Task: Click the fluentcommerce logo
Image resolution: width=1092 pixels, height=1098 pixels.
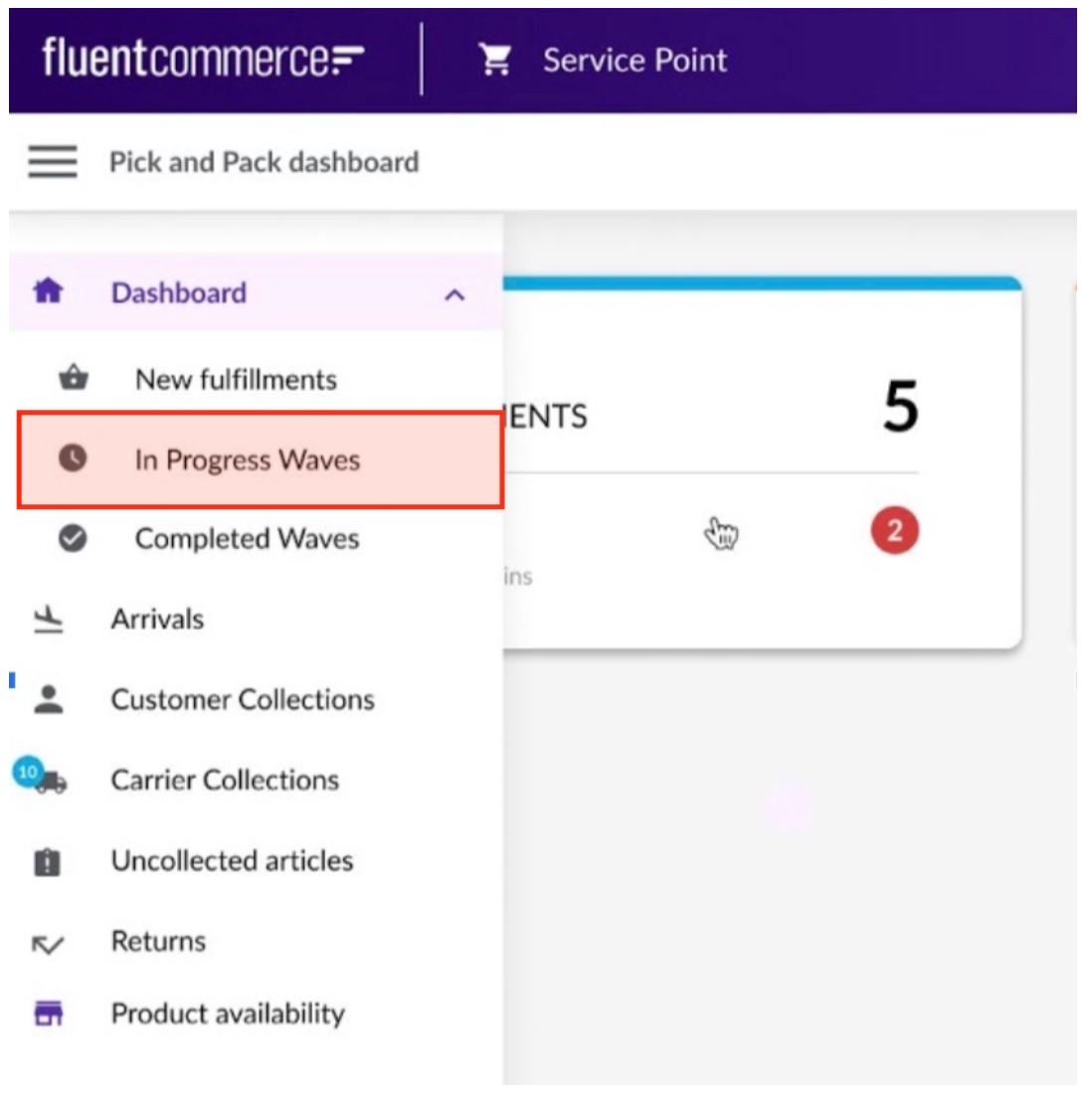Action: [x=203, y=59]
